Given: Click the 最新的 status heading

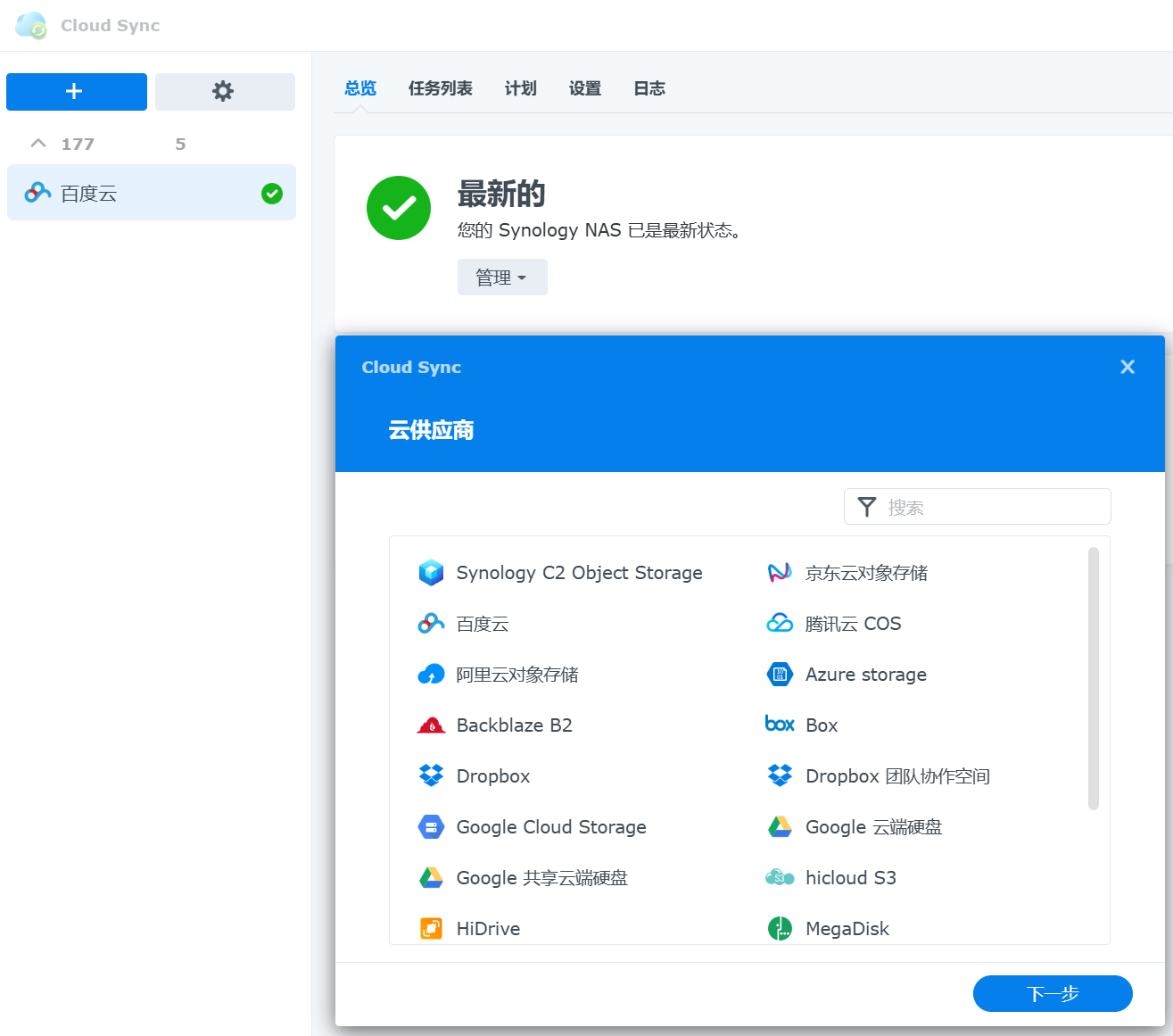Looking at the screenshot, I should point(501,194).
